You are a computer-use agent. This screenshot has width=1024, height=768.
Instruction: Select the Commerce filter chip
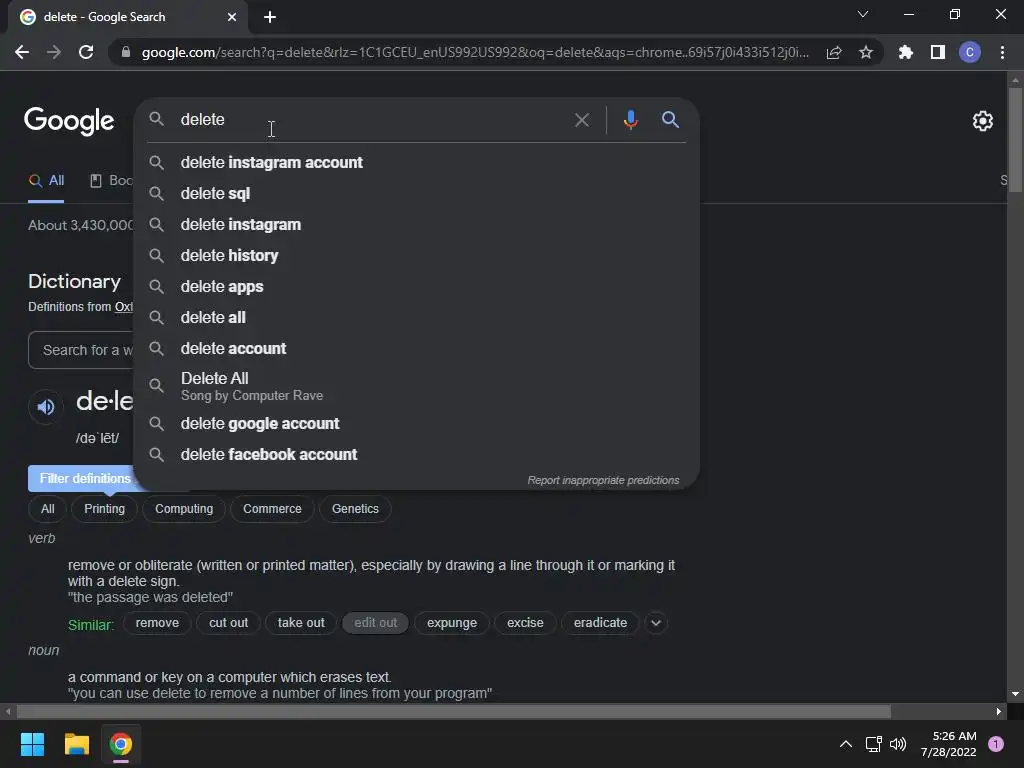click(x=272, y=509)
